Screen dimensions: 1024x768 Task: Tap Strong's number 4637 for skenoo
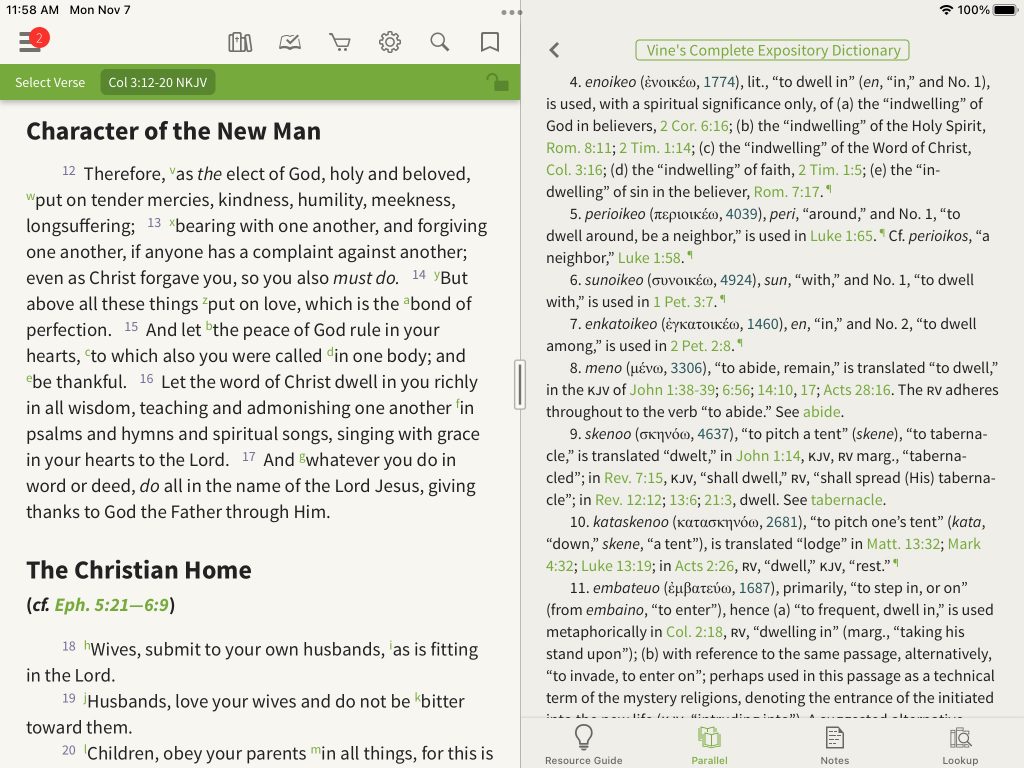point(714,434)
